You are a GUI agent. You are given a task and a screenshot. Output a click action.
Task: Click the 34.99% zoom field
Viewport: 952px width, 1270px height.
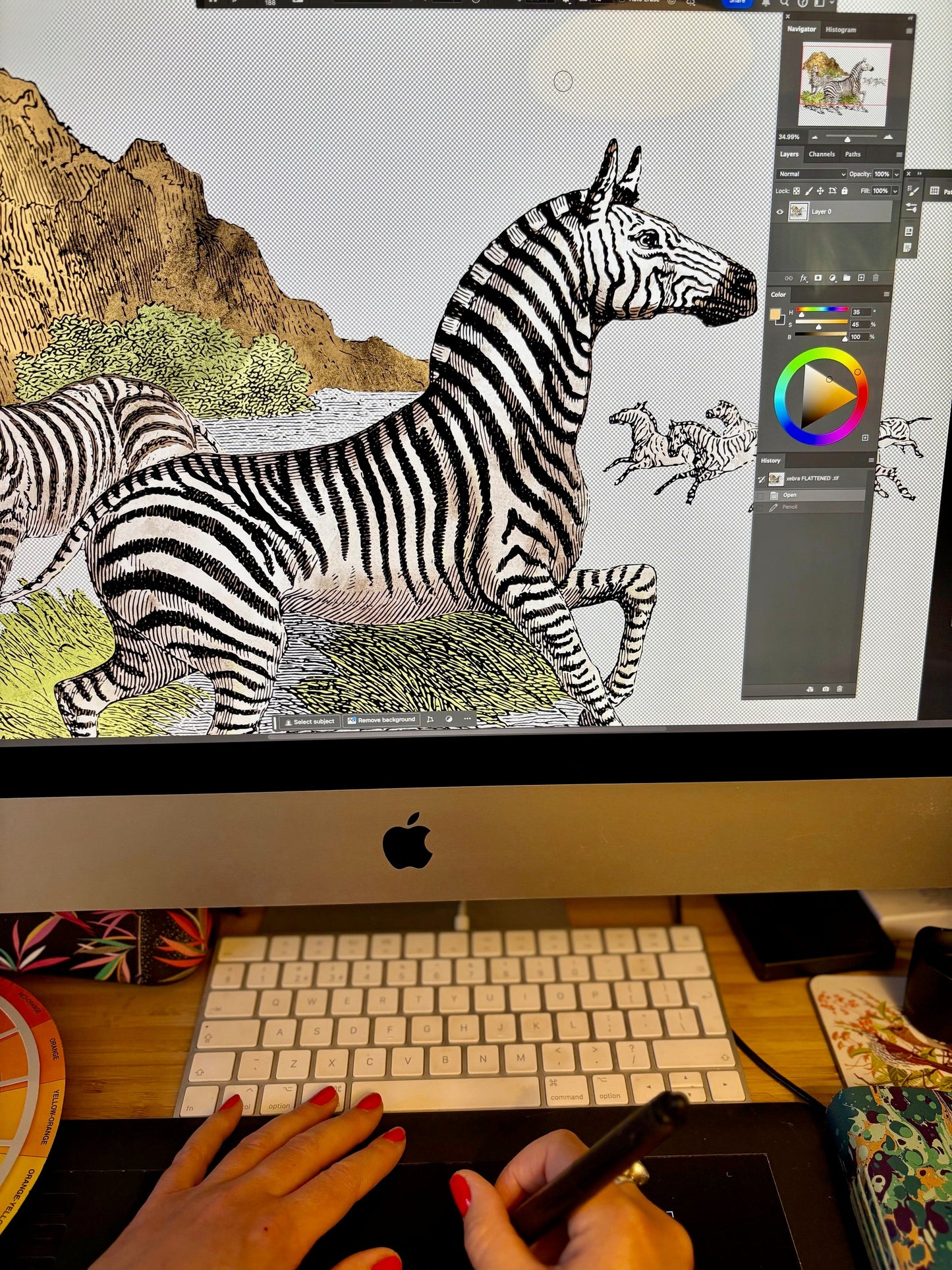click(x=789, y=137)
